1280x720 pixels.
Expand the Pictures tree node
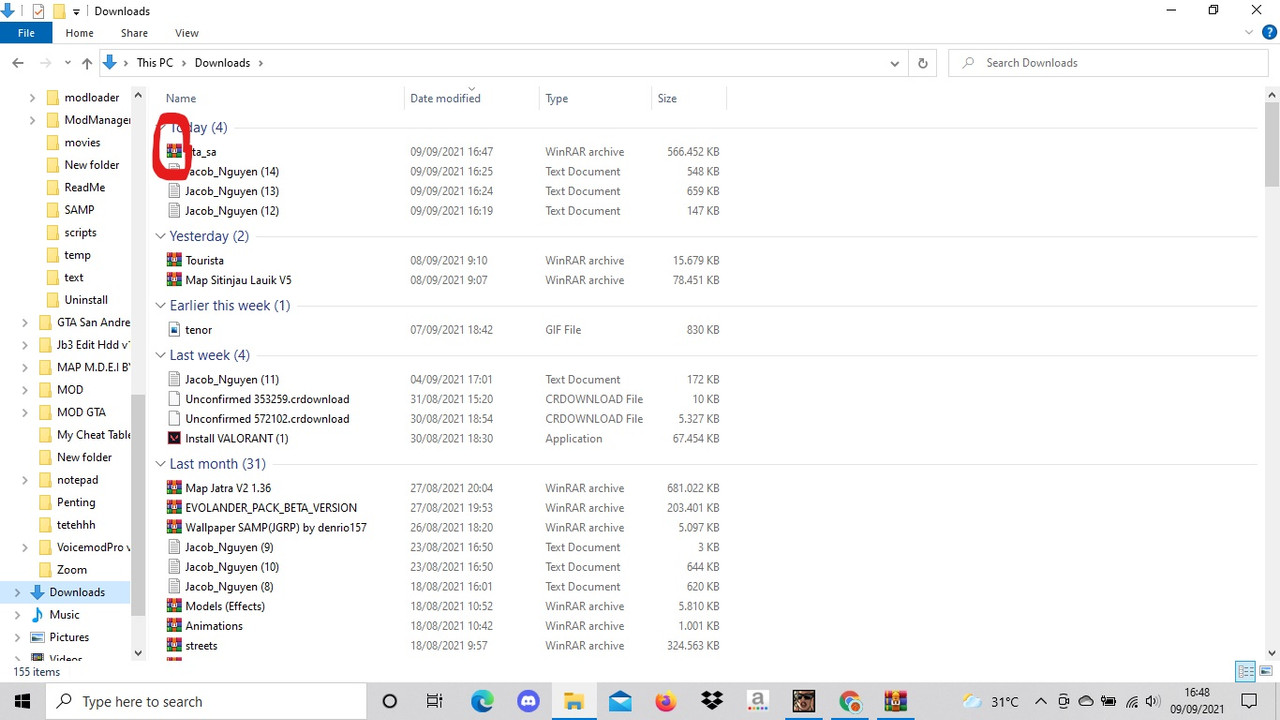point(17,637)
